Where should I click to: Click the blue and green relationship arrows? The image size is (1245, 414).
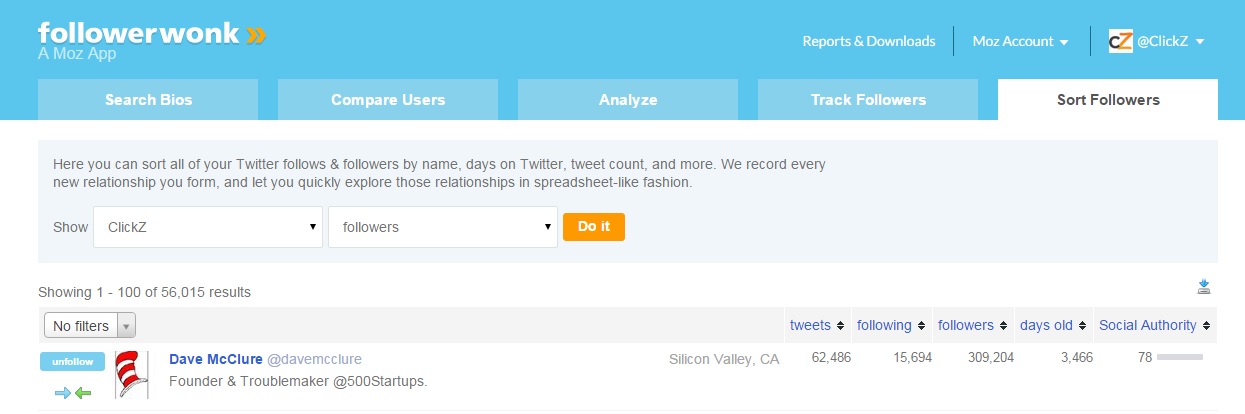73,393
